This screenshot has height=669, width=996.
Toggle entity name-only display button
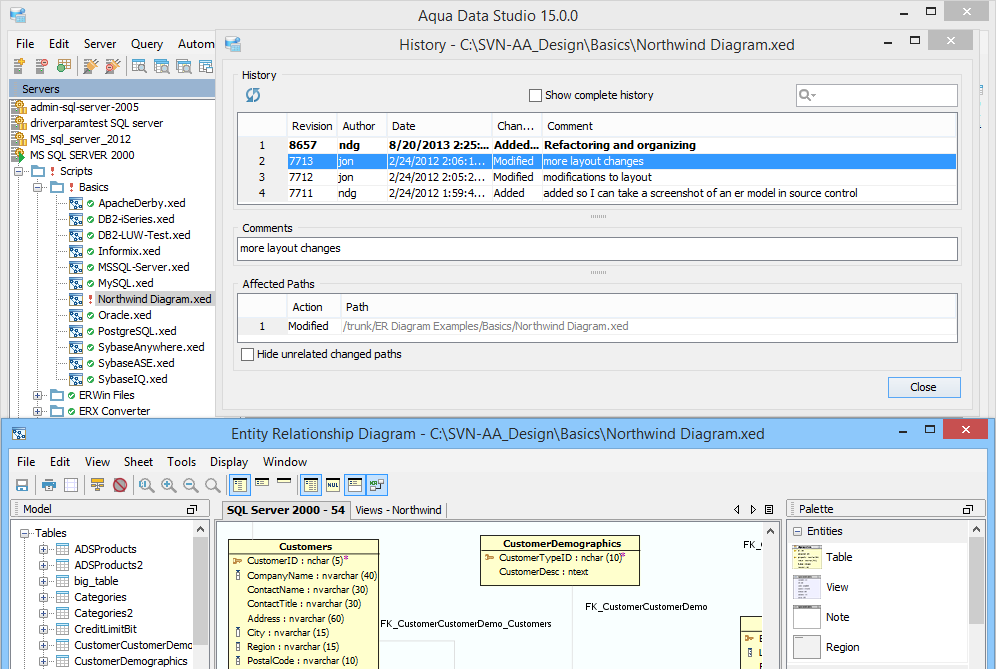click(284, 482)
